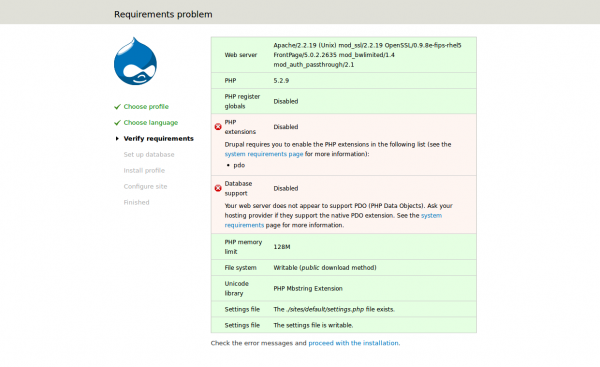This screenshot has height=367, width=600.
Task: Select the Finished step
Action: pyautogui.click(x=137, y=202)
